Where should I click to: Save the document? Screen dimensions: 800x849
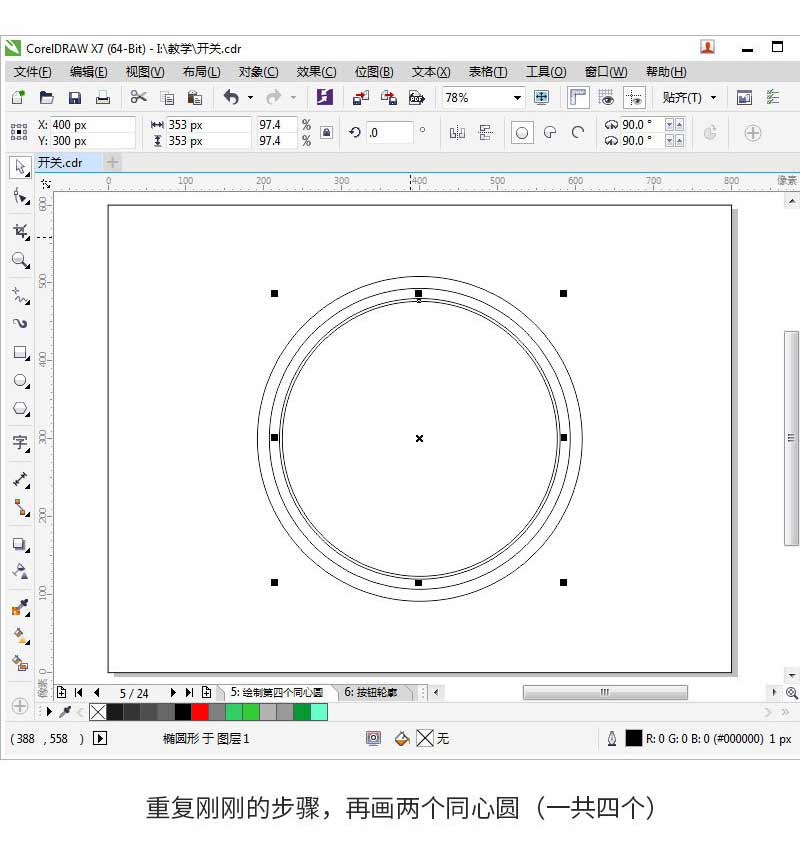[75, 97]
